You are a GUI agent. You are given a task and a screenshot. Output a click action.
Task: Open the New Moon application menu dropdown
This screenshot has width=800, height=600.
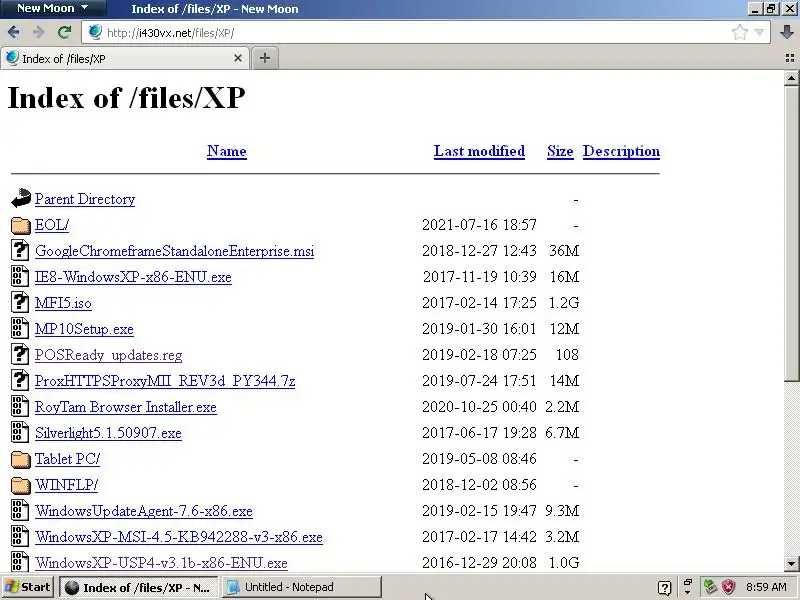[x=53, y=8]
